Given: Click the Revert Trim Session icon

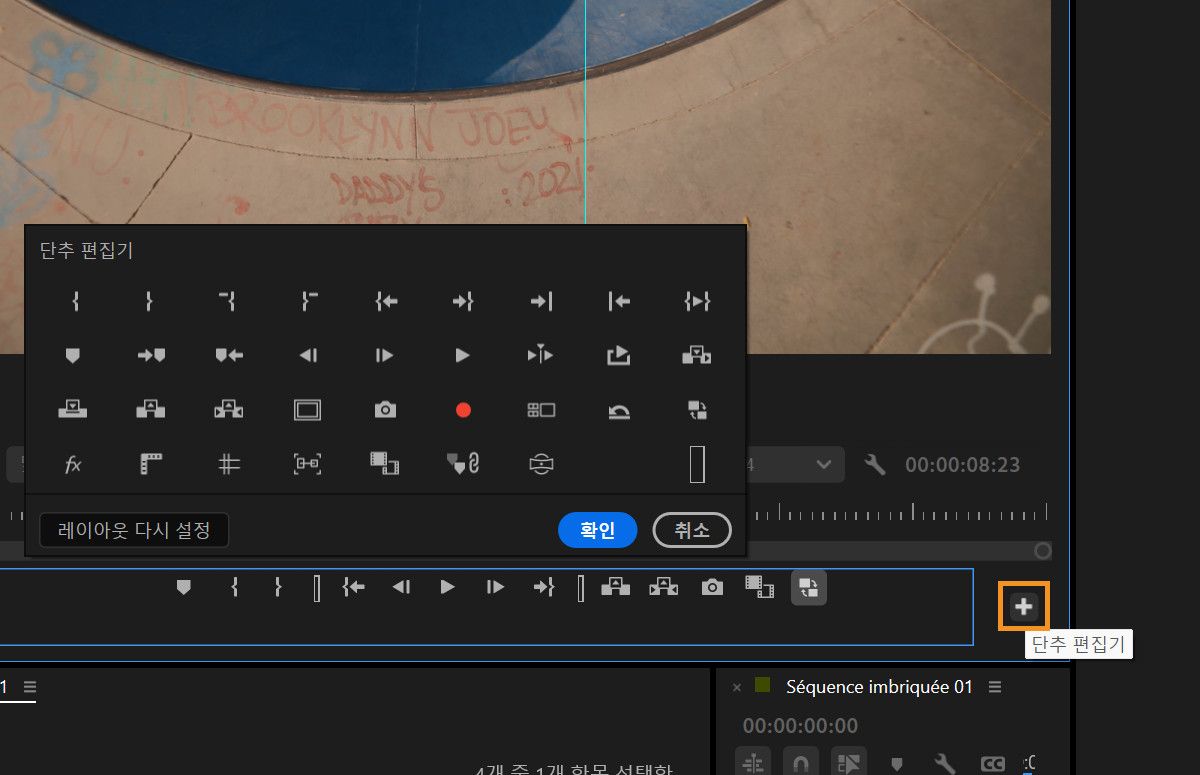Looking at the screenshot, I should pyautogui.click(x=619, y=410).
